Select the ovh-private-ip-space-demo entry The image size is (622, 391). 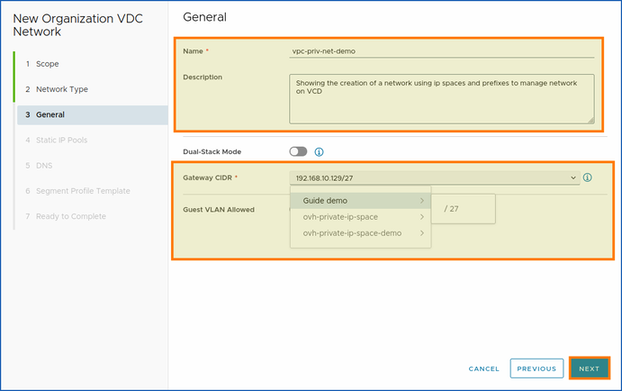coord(360,233)
